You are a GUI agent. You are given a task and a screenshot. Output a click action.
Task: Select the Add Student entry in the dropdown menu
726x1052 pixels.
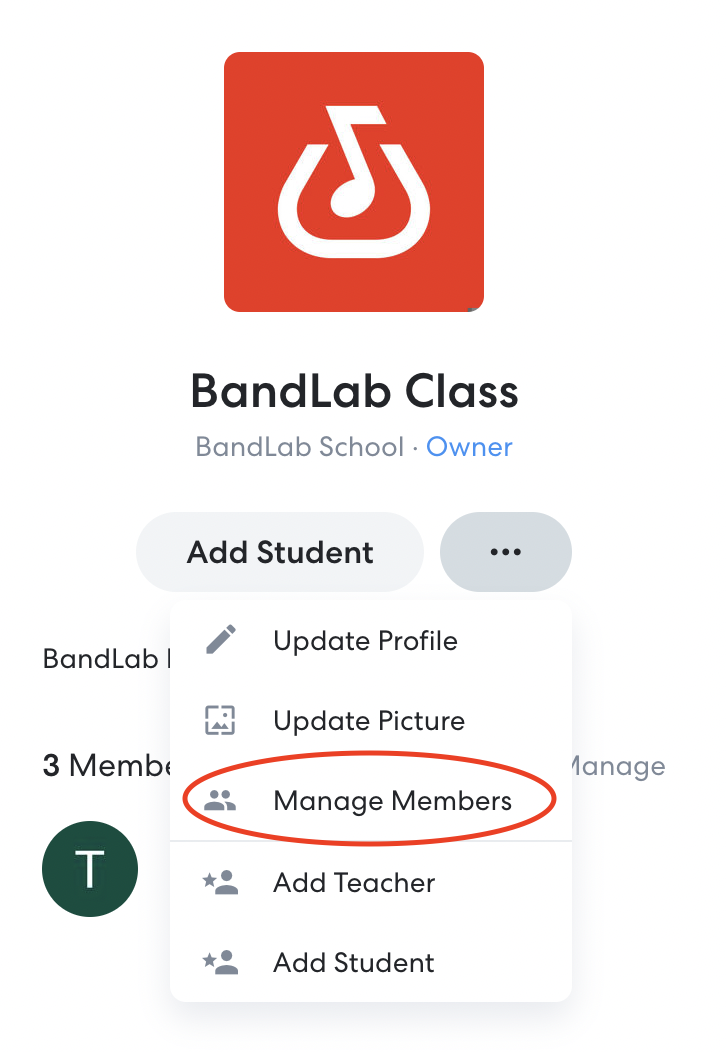(x=370, y=962)
